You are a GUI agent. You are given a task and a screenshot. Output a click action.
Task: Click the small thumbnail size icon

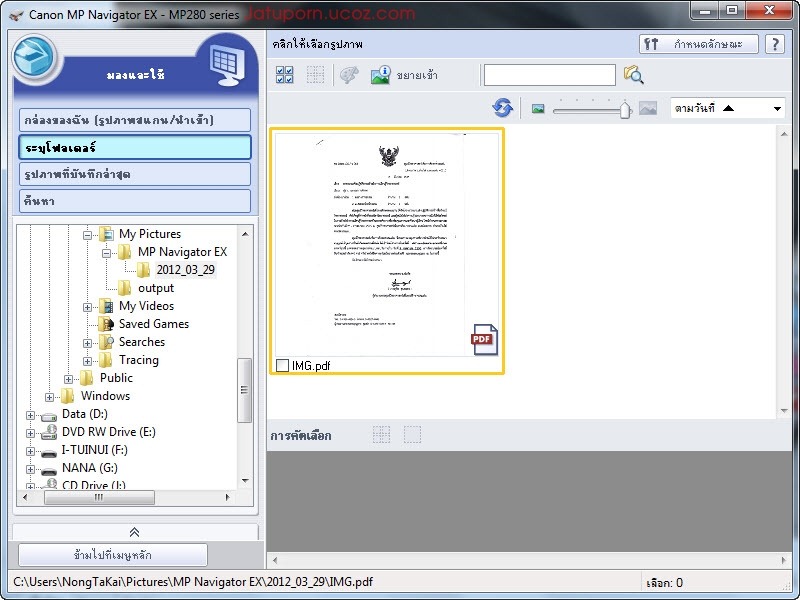538,109
